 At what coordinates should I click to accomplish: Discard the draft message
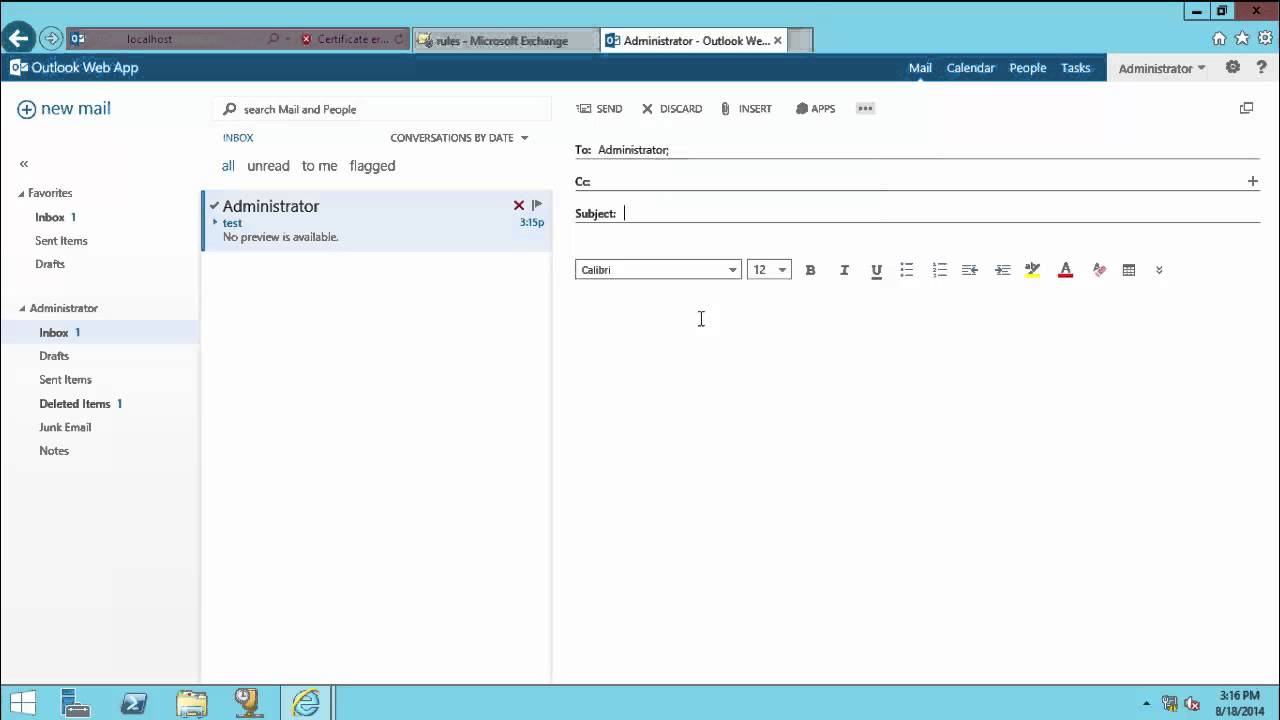pos(672,108)
